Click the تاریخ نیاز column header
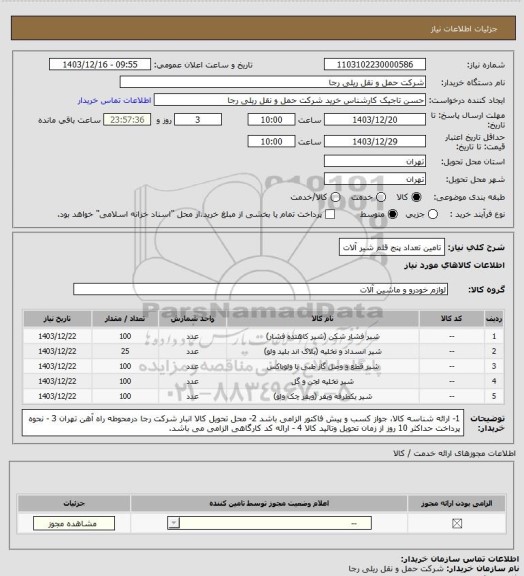The image size is (524, 576). click(57, 319)
